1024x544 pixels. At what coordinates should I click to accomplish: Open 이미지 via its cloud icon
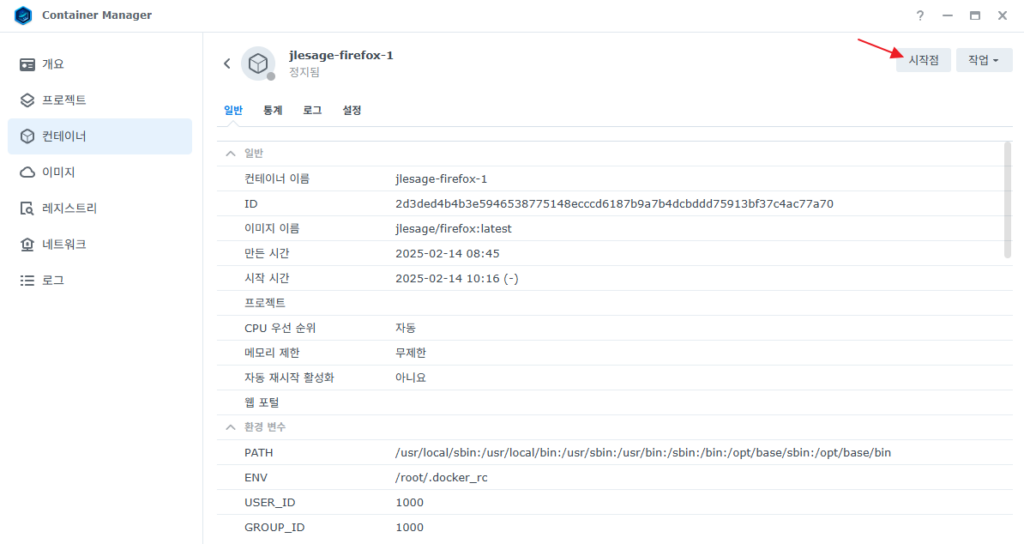[28, 172]
